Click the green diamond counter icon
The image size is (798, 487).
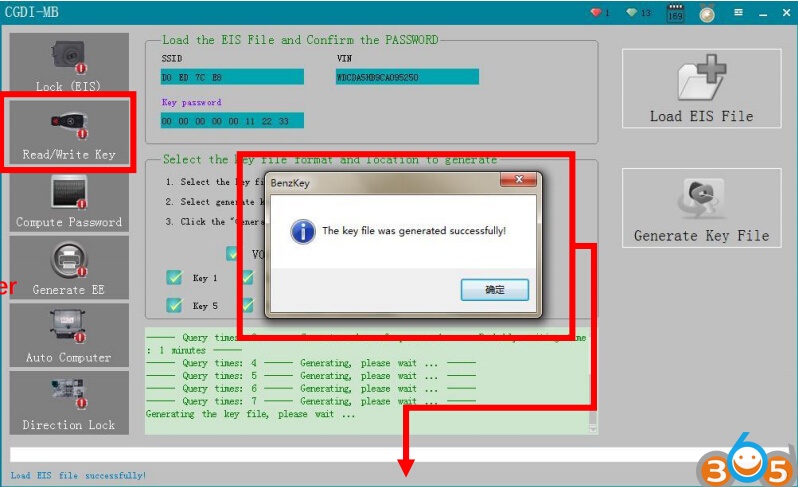(x=632, y=13)
